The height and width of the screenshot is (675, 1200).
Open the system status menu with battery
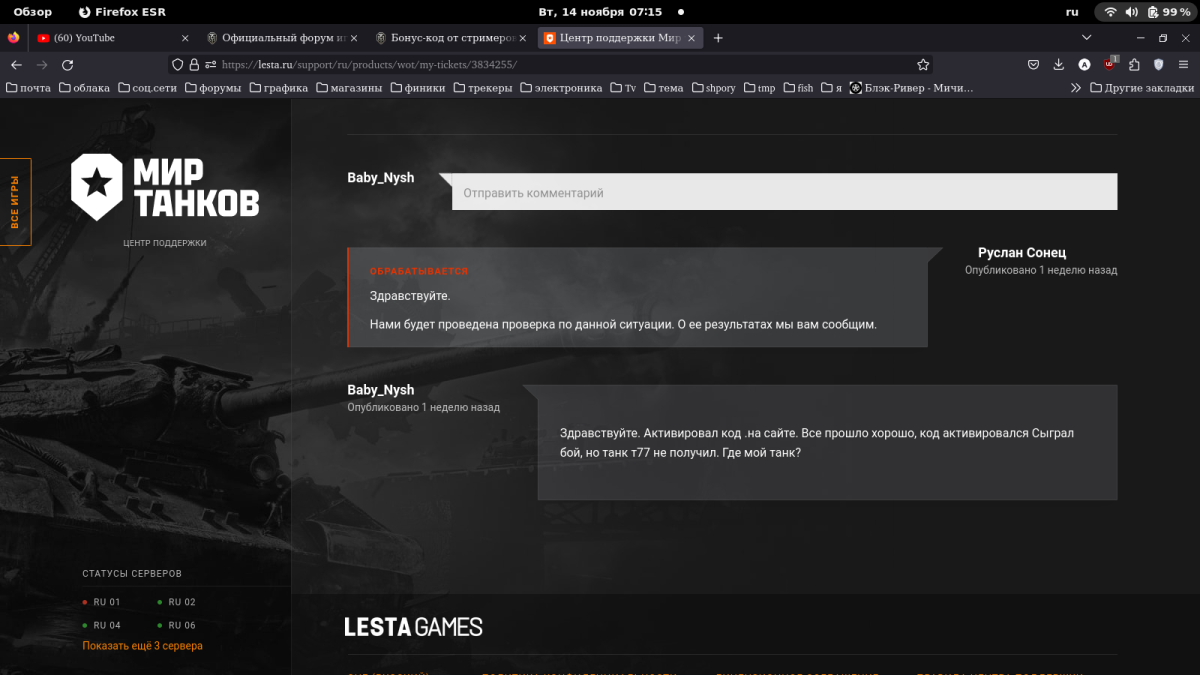click(x=1148, y=12)
